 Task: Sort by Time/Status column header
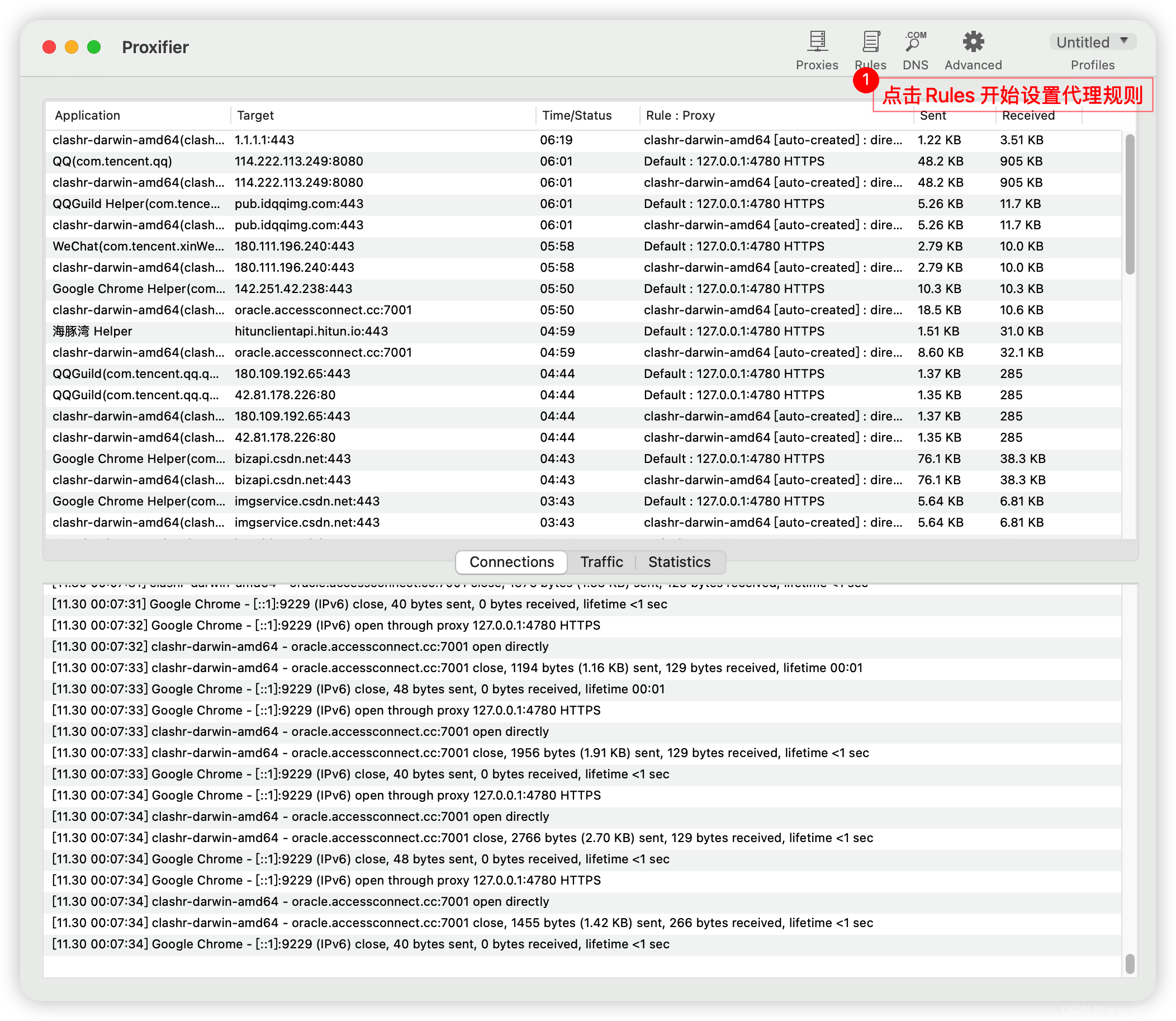576,115
